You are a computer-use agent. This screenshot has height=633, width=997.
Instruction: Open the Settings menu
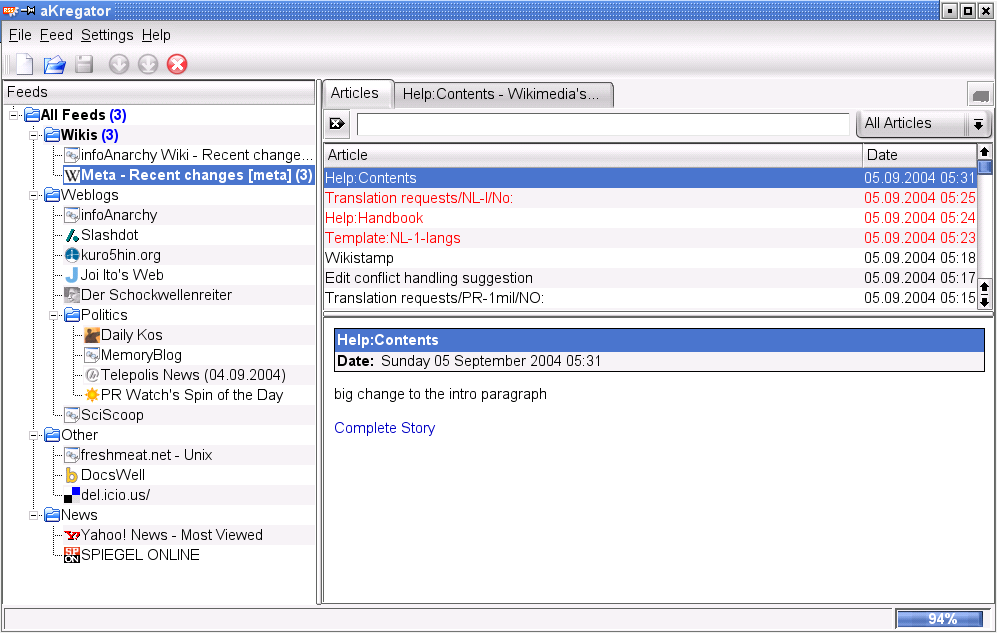[107, 35]
